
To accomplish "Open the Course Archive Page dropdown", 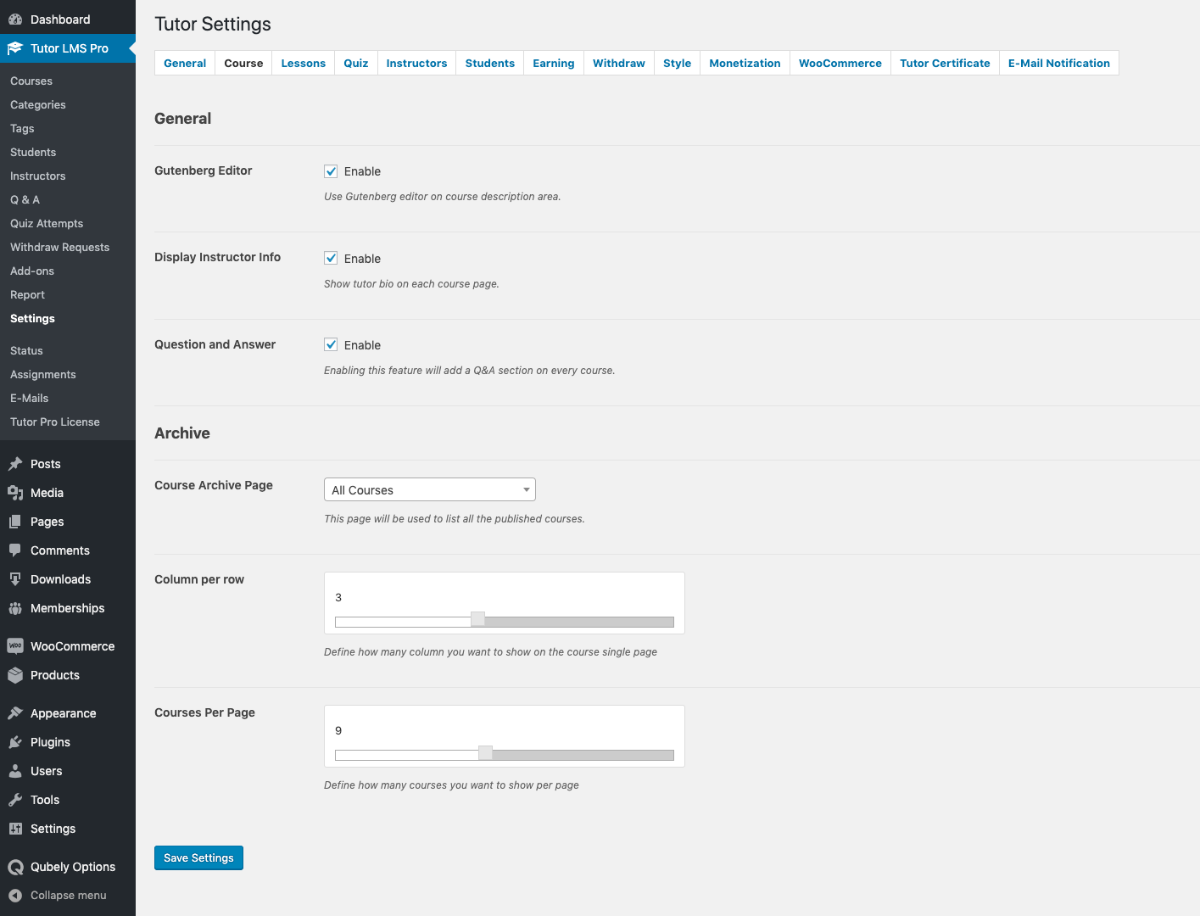I will click(x=430, y=490).
